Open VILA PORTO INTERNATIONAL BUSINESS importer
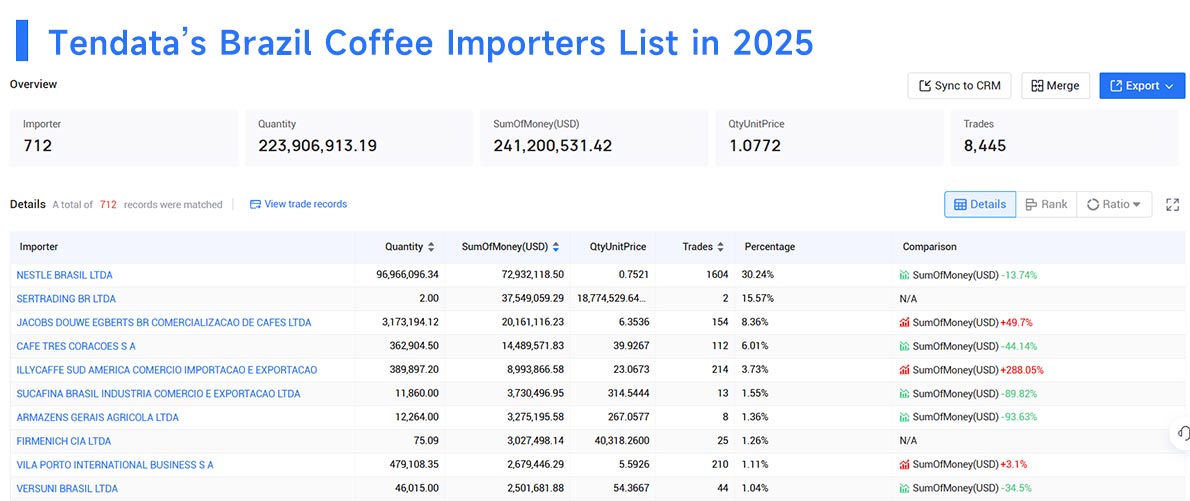 [x=115, y=465]
